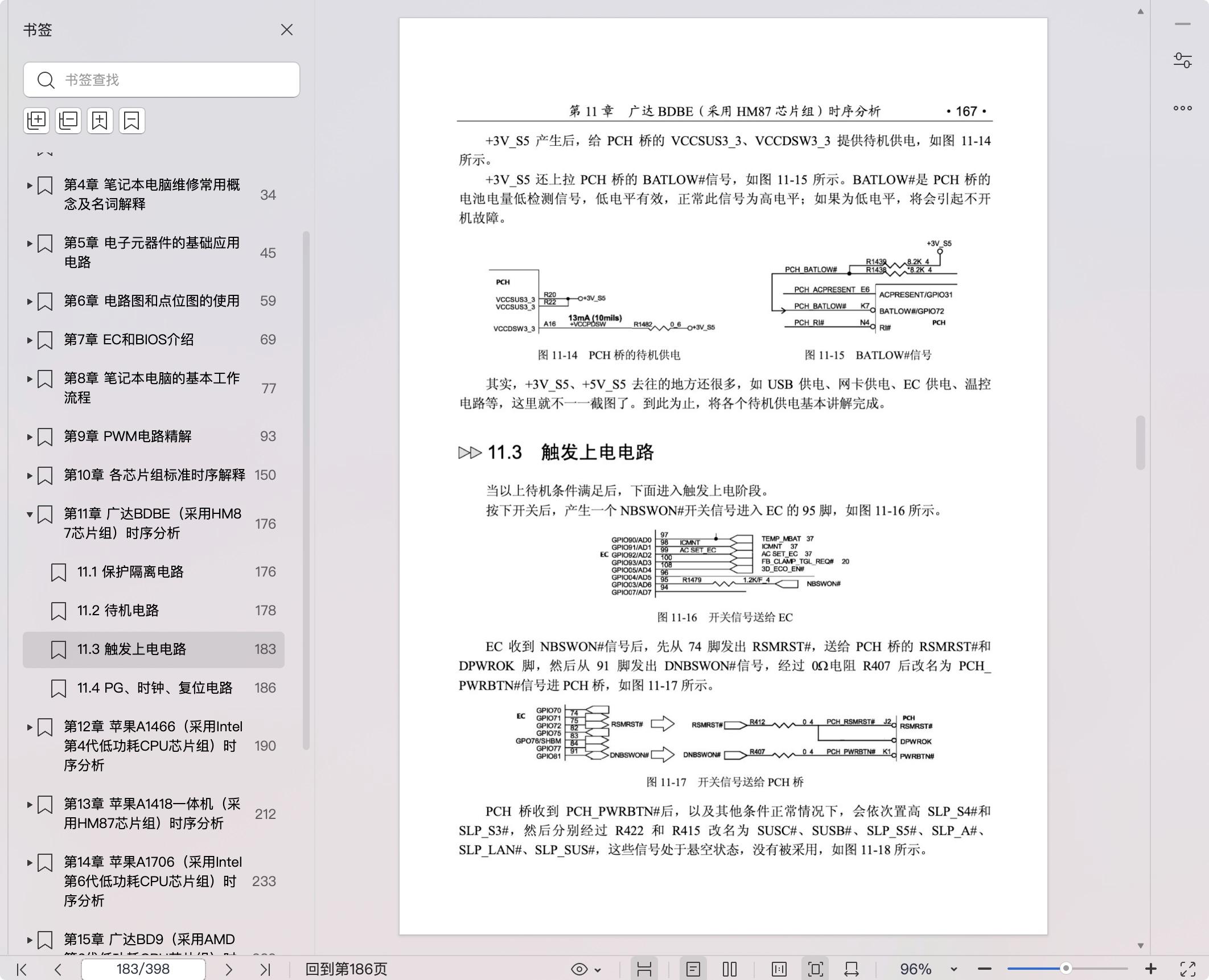Toggle fit page button
This screenshot has width=1209, height=980.
pos(815,969)
